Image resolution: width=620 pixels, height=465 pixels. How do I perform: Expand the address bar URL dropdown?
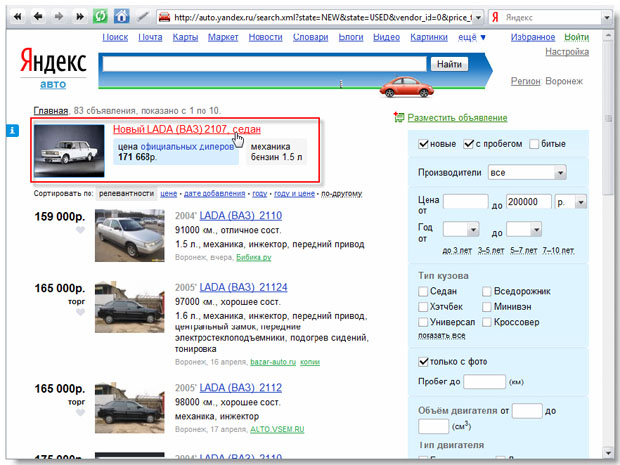478,17
